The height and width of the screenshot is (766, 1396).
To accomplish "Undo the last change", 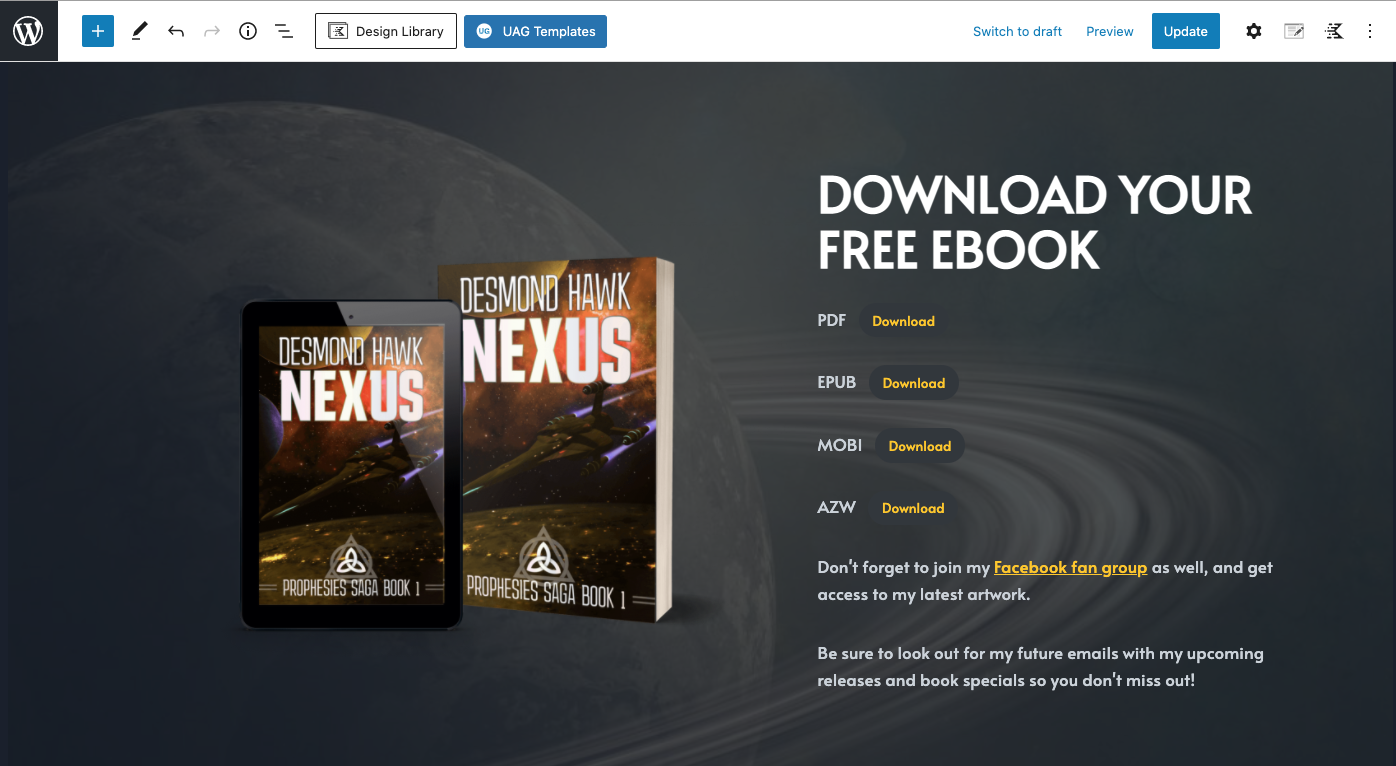I will click(x=176, y=31).
